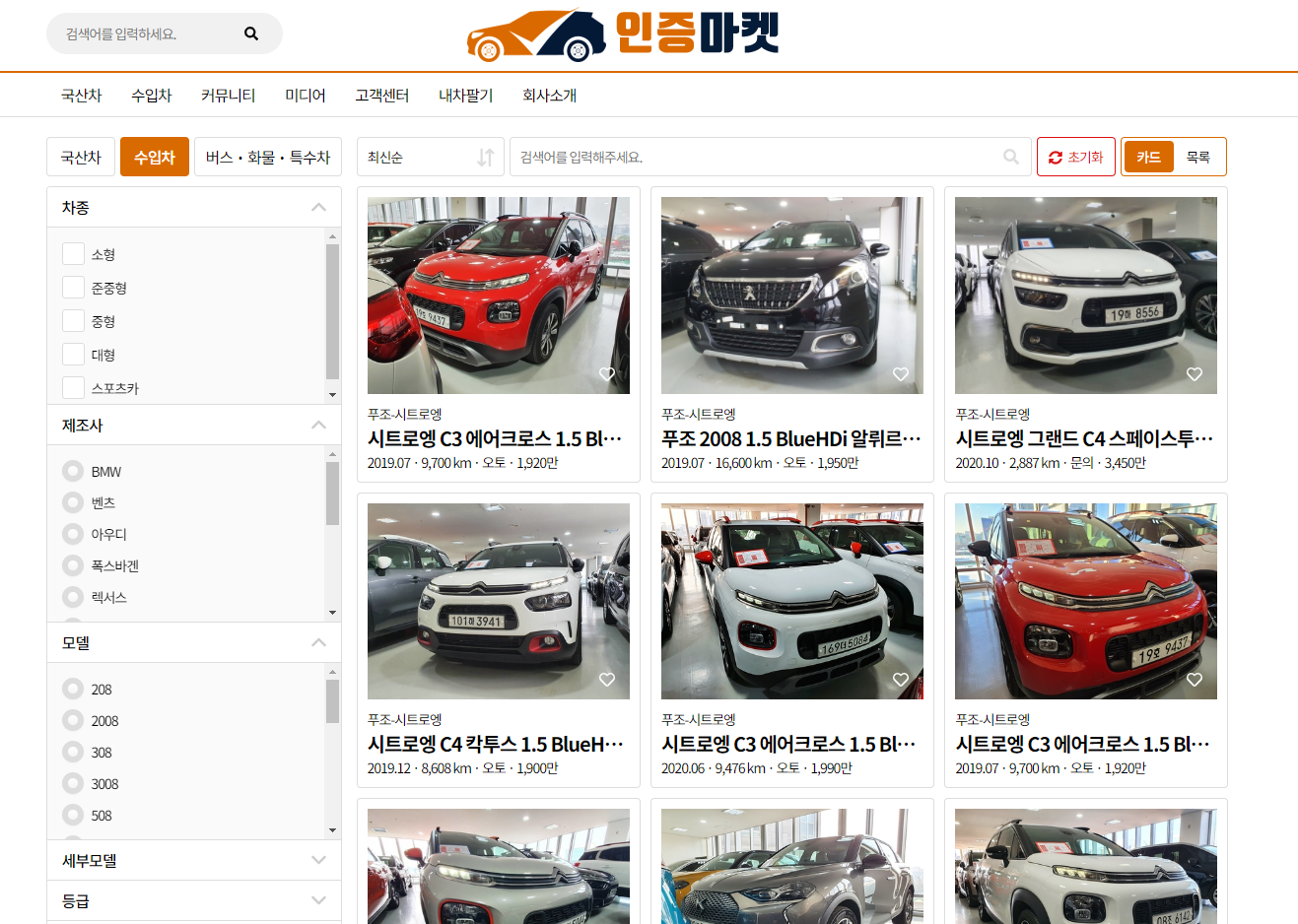Favorite the 푸조 2008 1.5 BlueHDi car with heart
This screenshot has height=924, width=1298.
[901, 374]
